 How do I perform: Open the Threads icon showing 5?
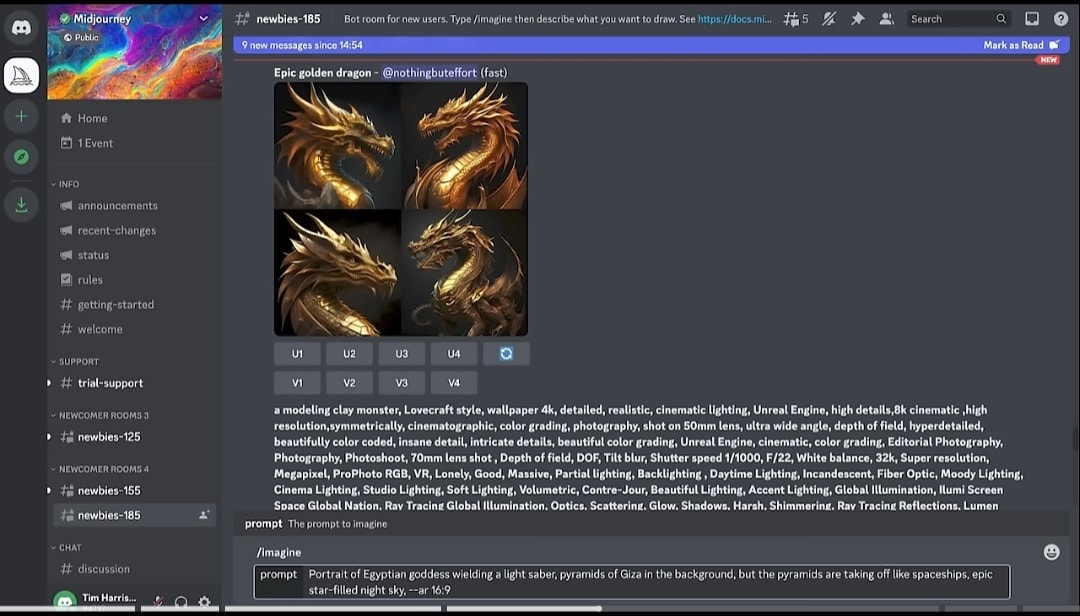click(796, 19)
